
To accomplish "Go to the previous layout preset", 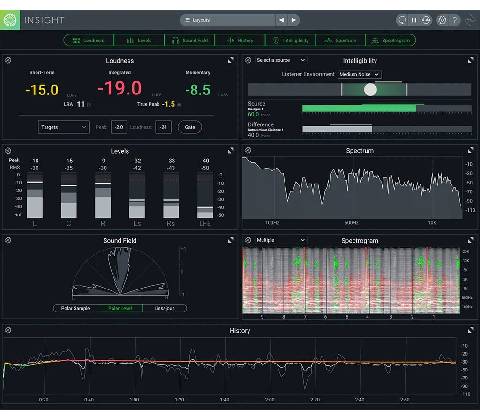I will [x=282, y=20].
